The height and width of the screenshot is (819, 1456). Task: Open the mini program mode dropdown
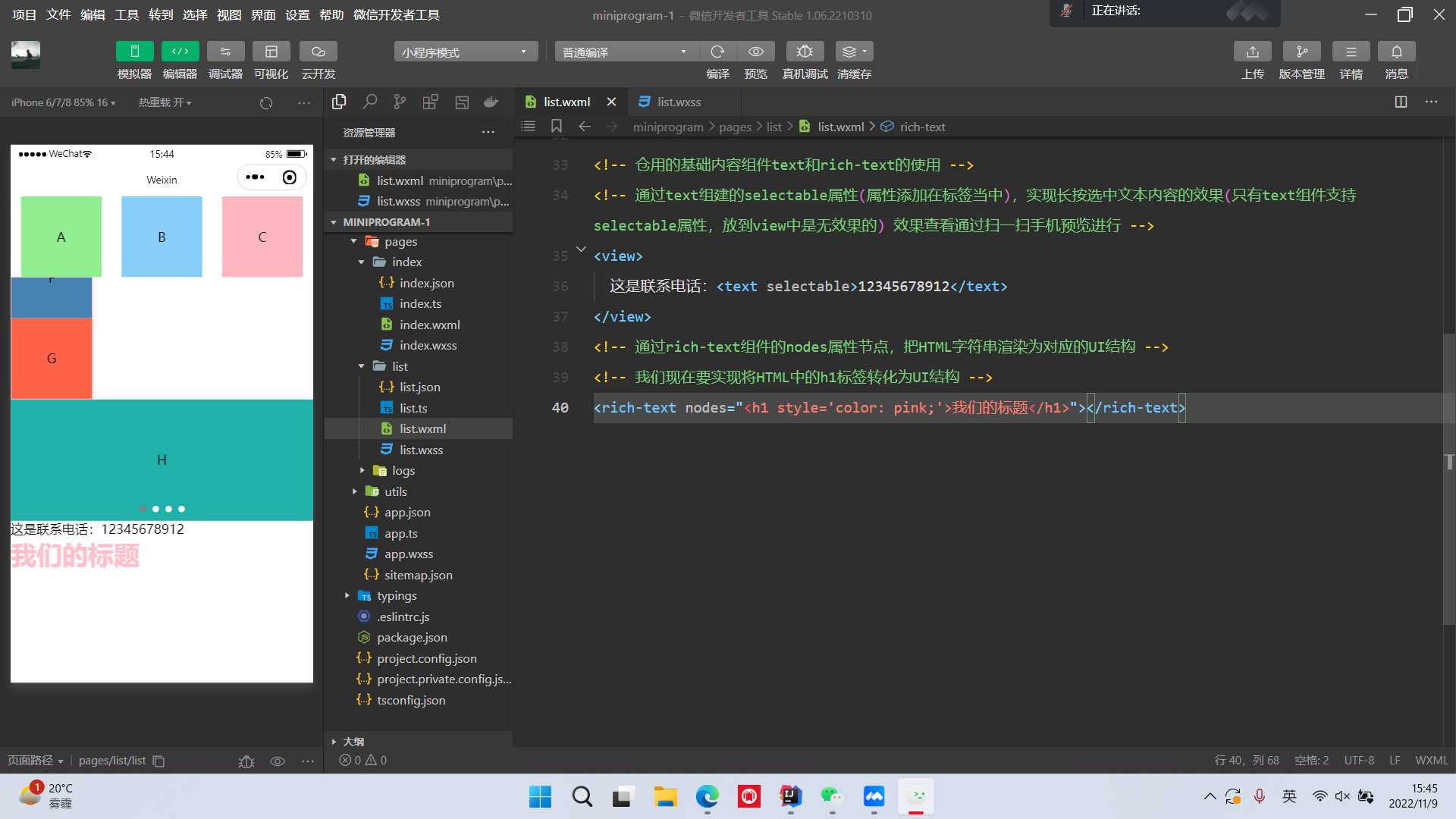(465, 52)
